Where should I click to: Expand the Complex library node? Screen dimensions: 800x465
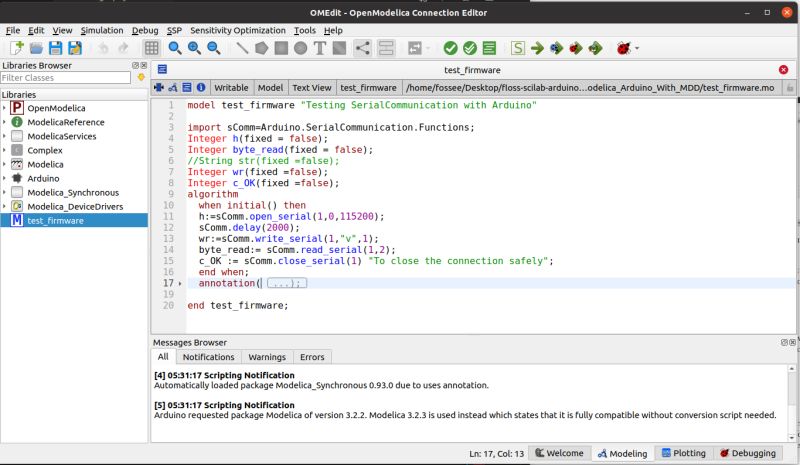4,150
